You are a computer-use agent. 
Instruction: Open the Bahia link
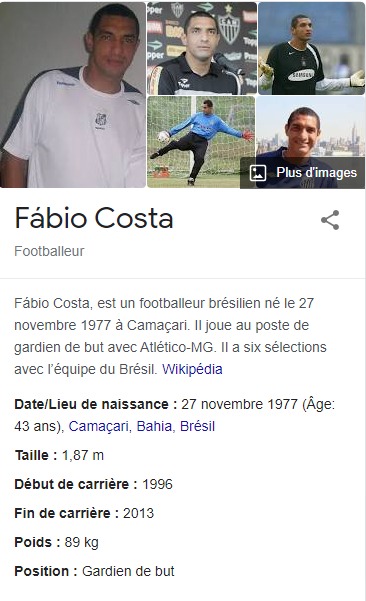pos(154,426)
